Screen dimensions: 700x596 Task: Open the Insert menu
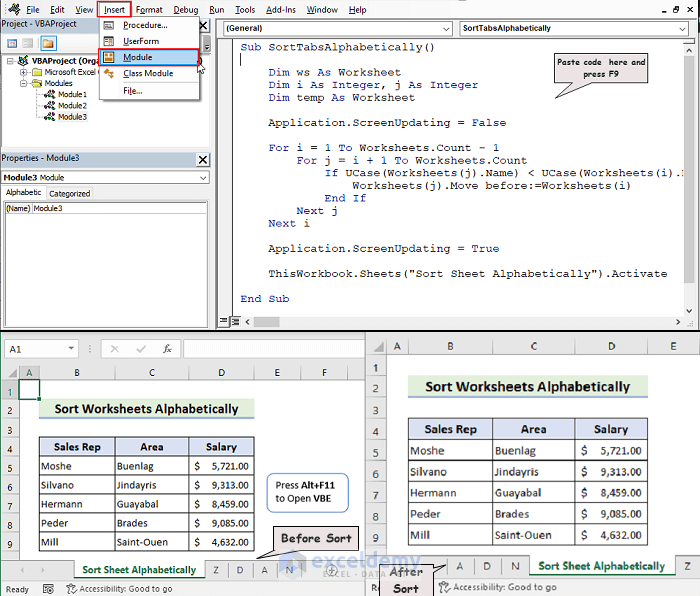point(114,10)
